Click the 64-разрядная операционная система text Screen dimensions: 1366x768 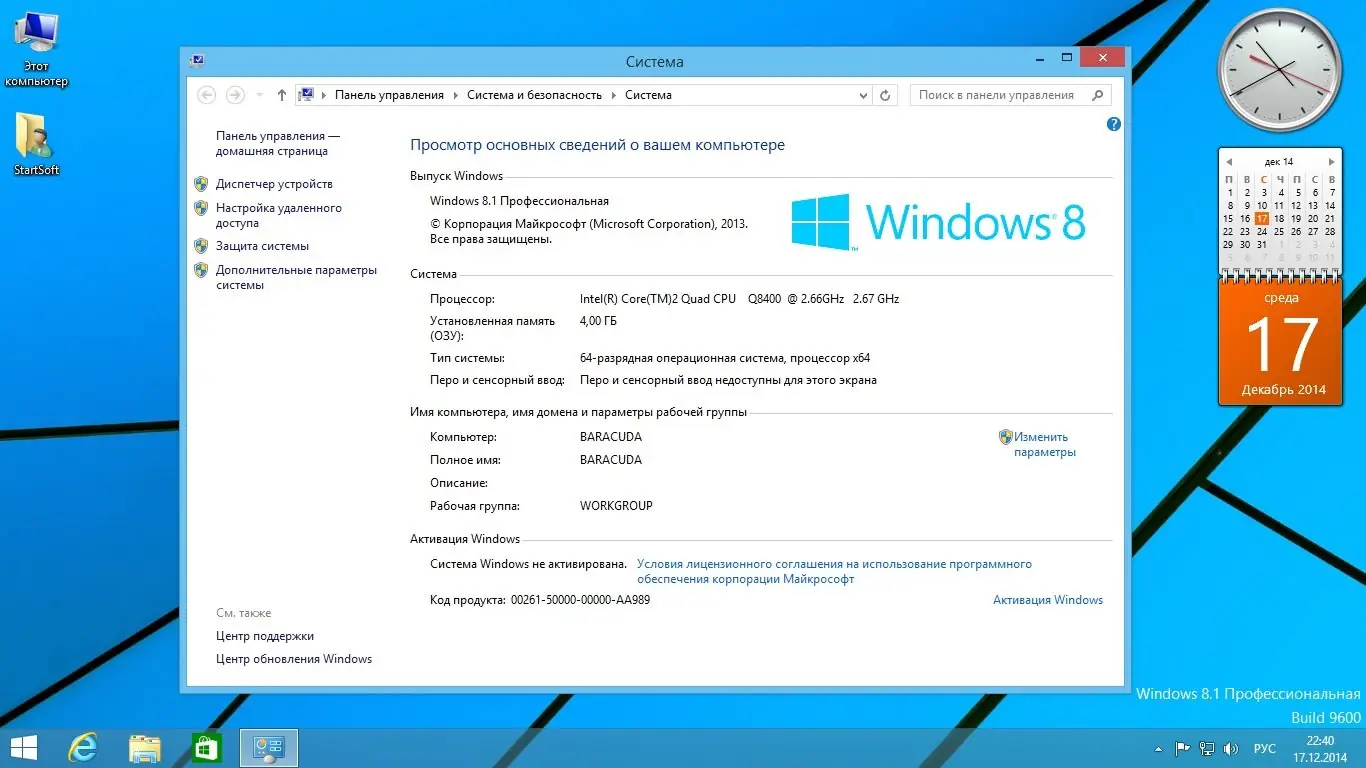point(725,357)
